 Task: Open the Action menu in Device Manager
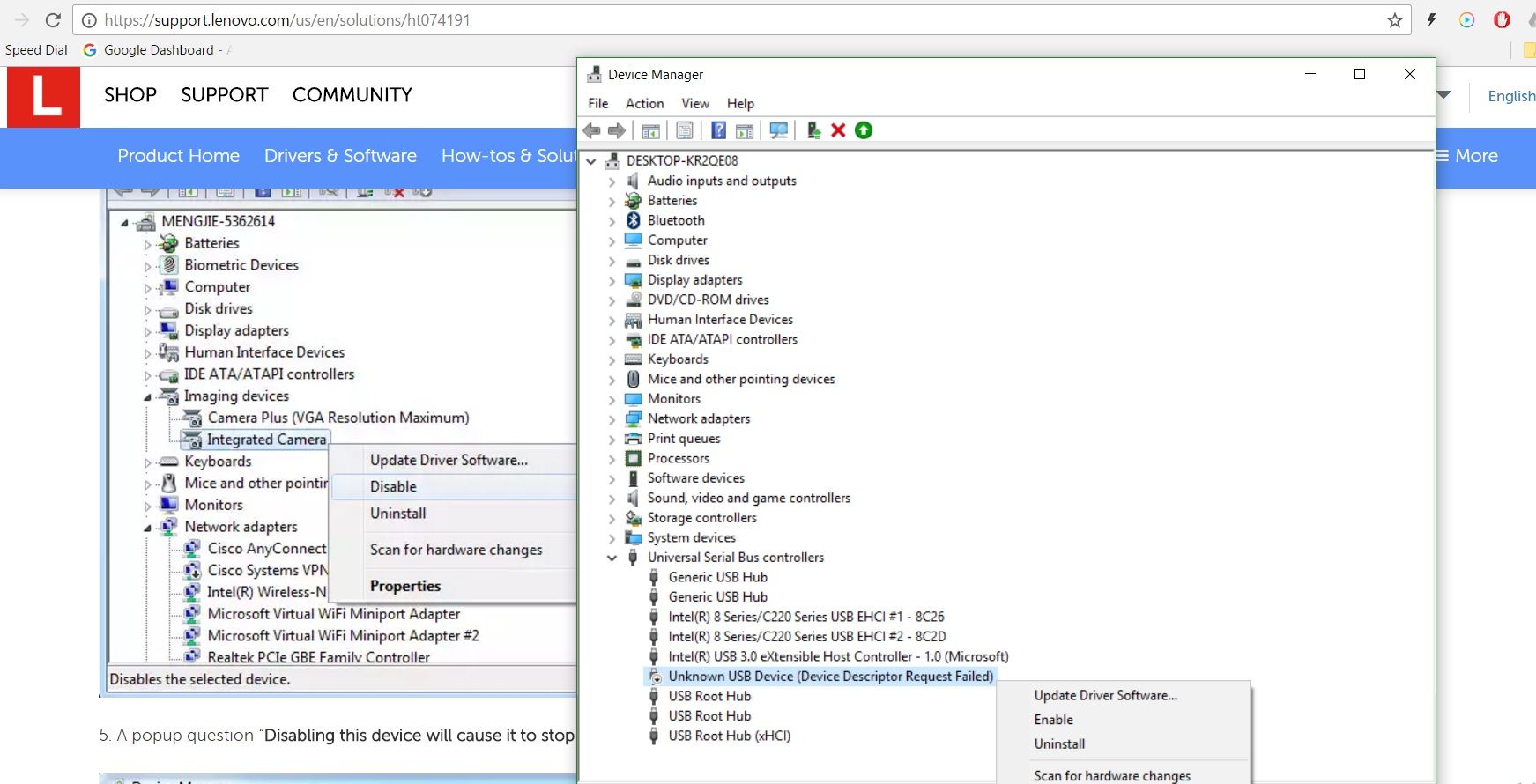pos(645,103)
